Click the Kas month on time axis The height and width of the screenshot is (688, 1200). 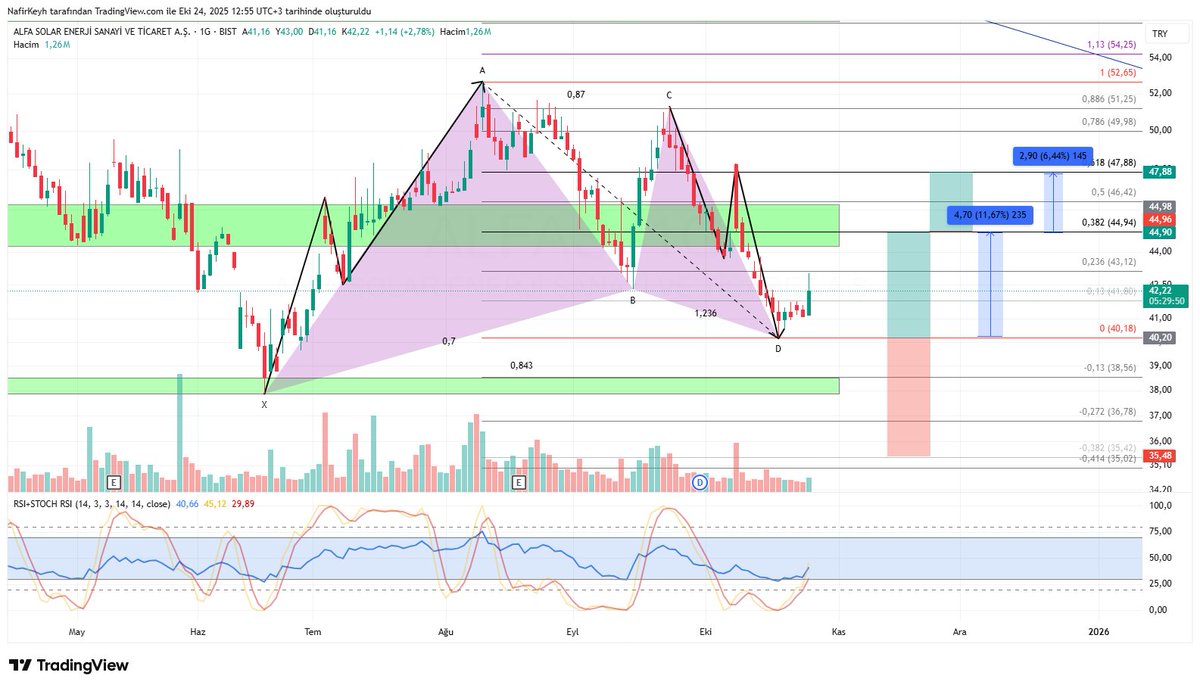tap(839, 632)
